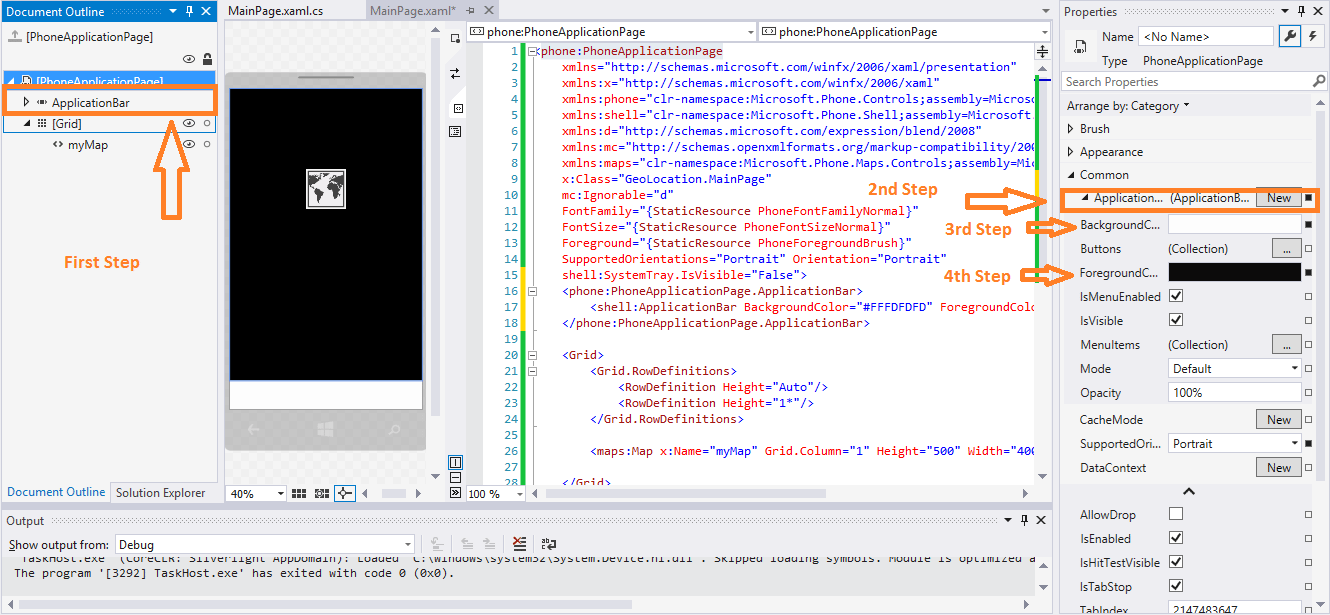Screen dimensions: 1330x615
Task: Toggle word wrap in Output window
Action: [x=549, y=544]
